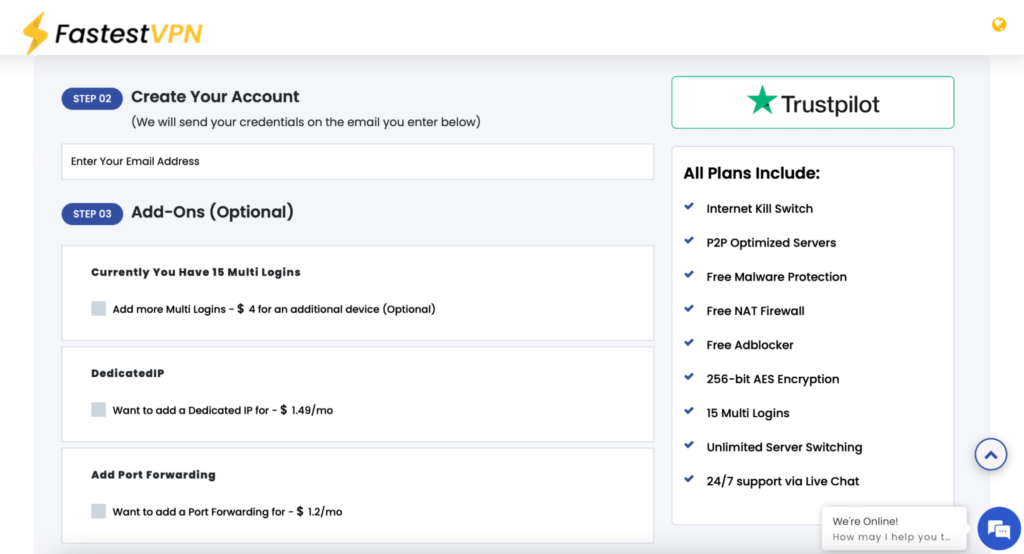Viewport: 1024px width, 554px height.
Task: Click "Currently You Have 15 Multi Logins" text
Action: [x=196, y=272]
